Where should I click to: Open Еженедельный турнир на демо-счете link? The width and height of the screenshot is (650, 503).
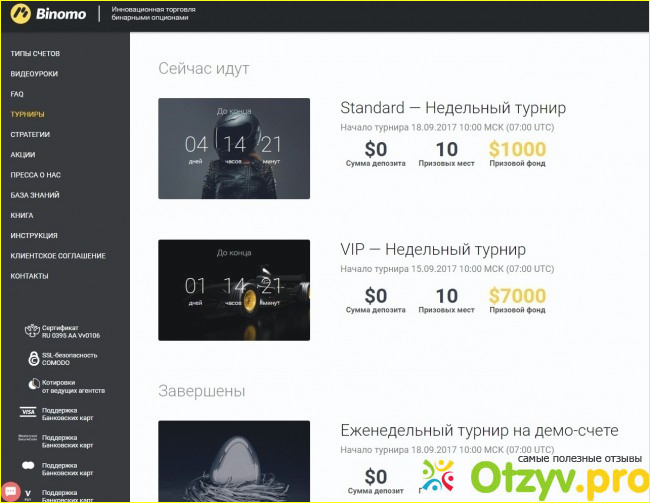point(479,431)
